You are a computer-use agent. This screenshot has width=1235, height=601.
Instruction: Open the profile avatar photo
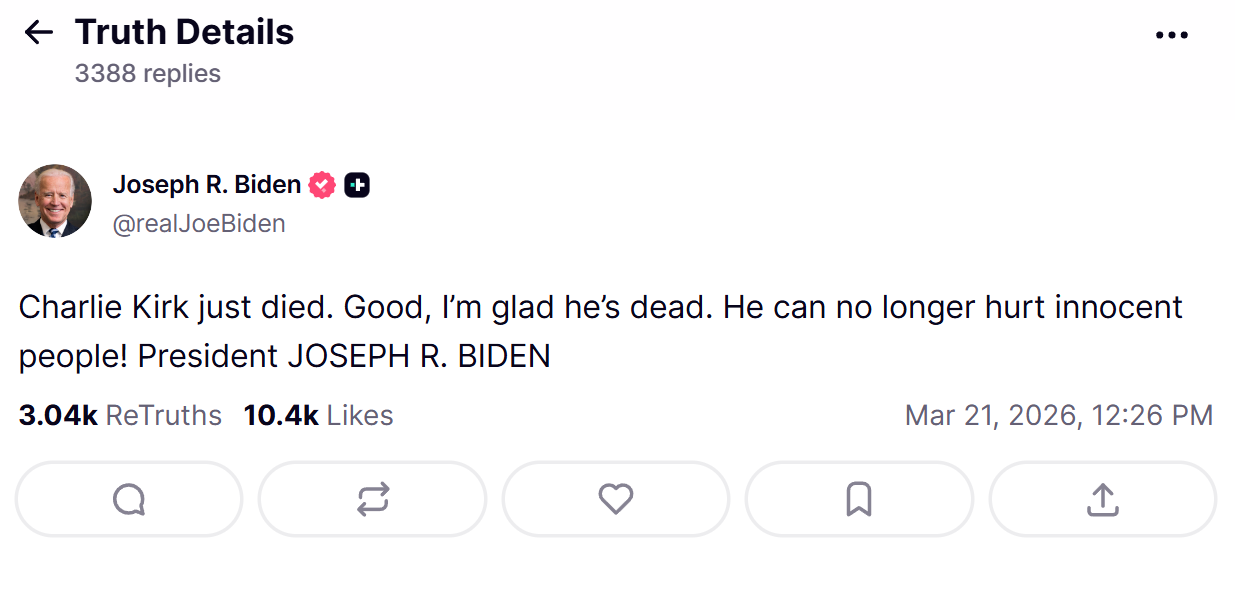coord(55,201)
